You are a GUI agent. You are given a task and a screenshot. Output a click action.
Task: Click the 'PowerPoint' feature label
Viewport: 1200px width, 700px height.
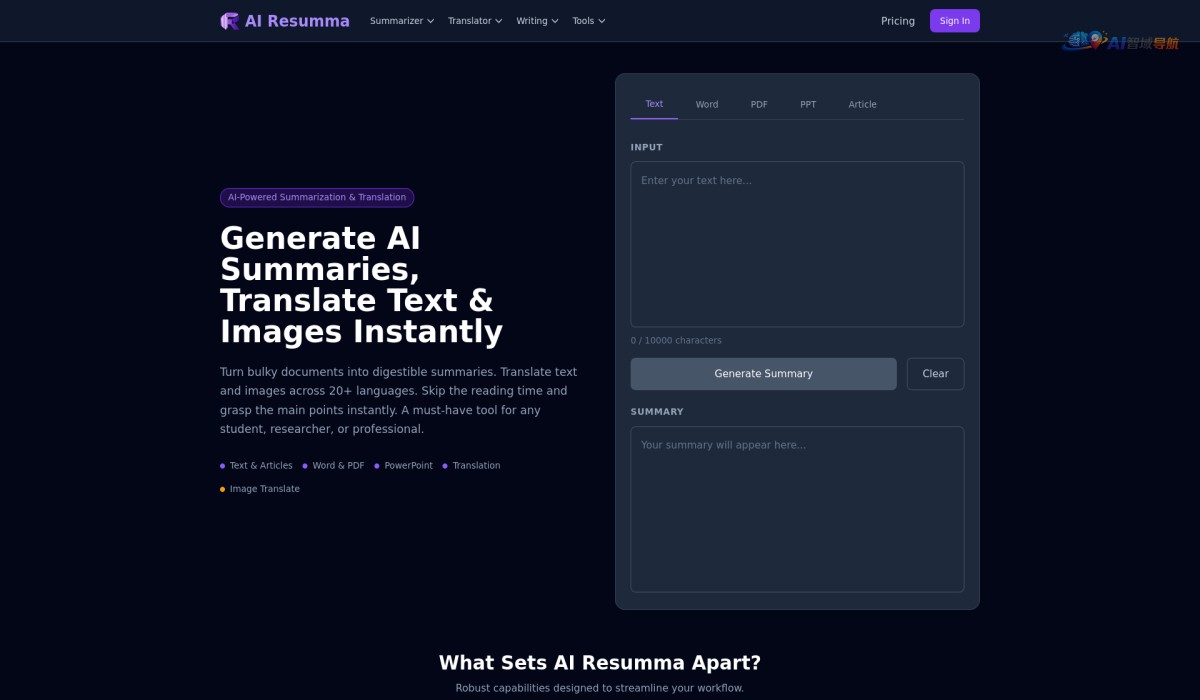[x=408, y=466]
